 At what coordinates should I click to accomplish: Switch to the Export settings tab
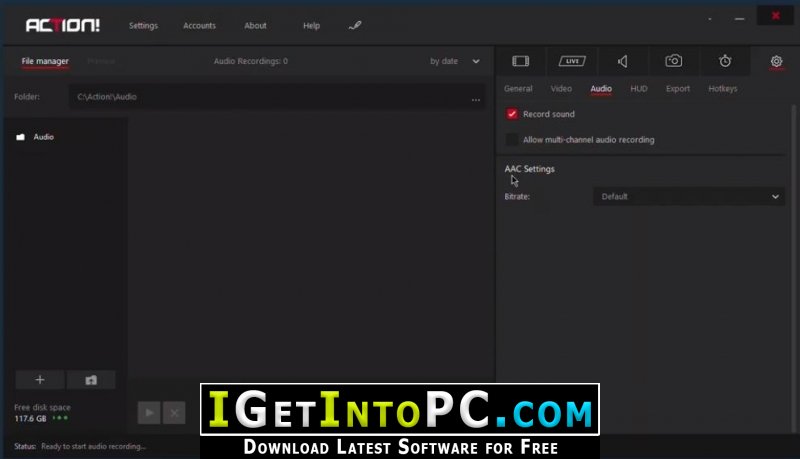pyautogui.click(x=678, y=89)
